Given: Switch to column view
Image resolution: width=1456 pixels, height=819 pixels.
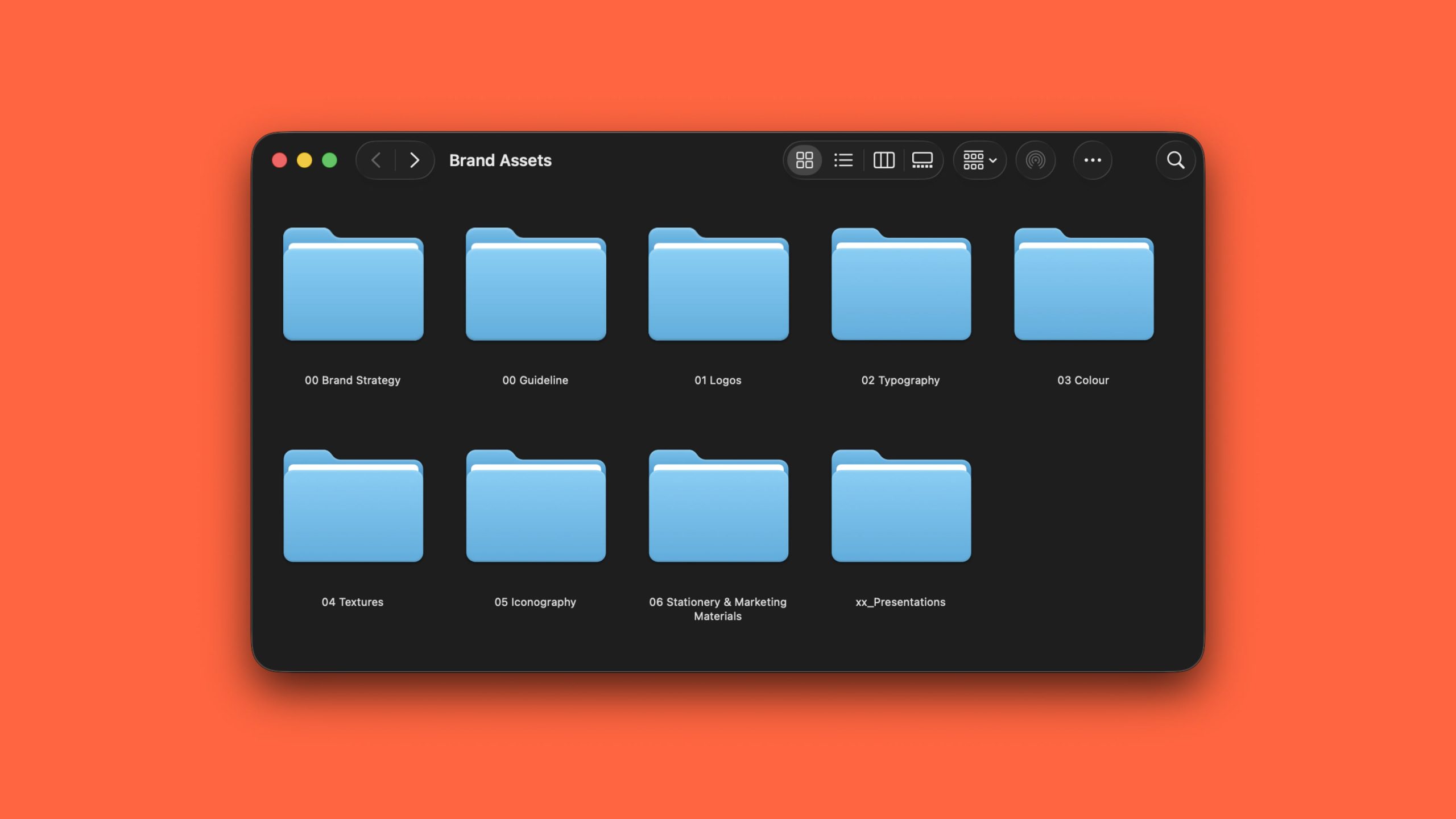Looking at the screenshot, I should point(883,160).
